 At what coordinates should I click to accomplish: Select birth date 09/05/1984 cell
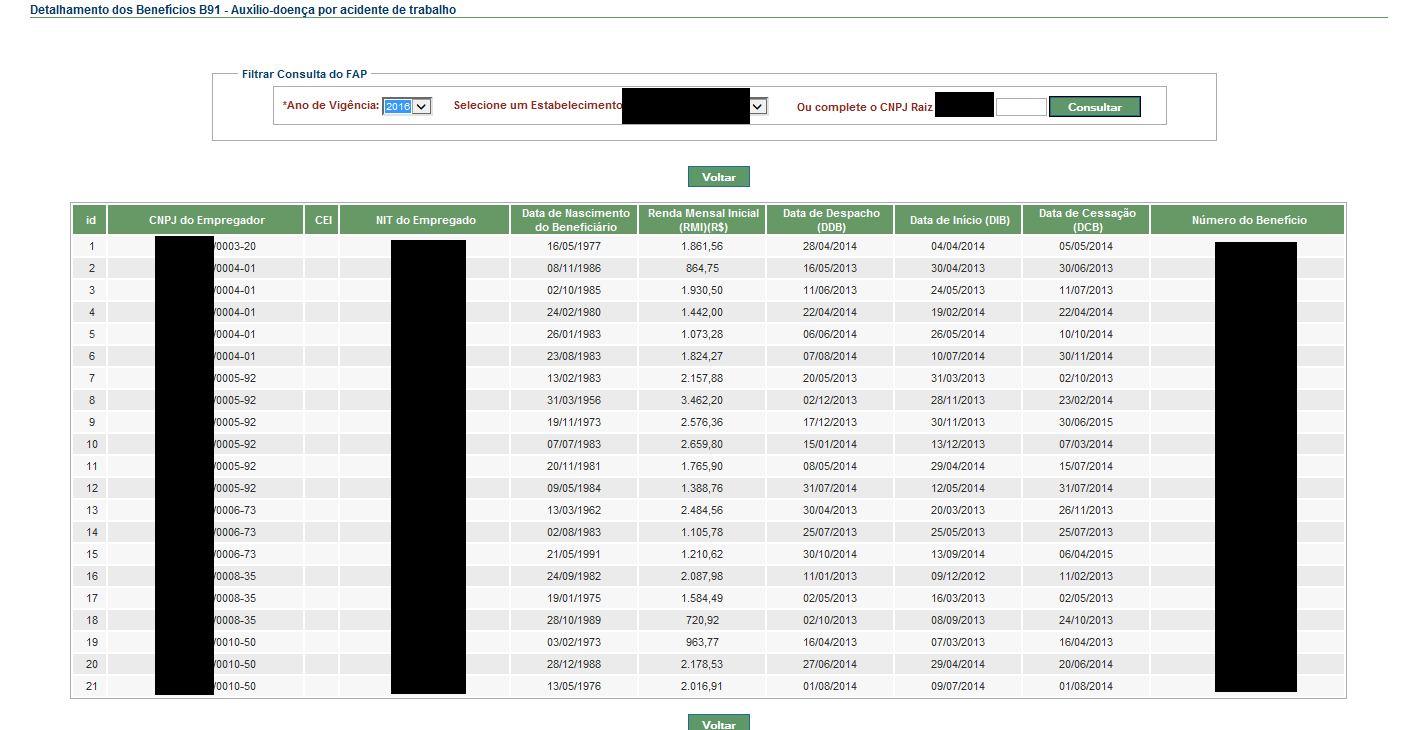coord(574,488)
